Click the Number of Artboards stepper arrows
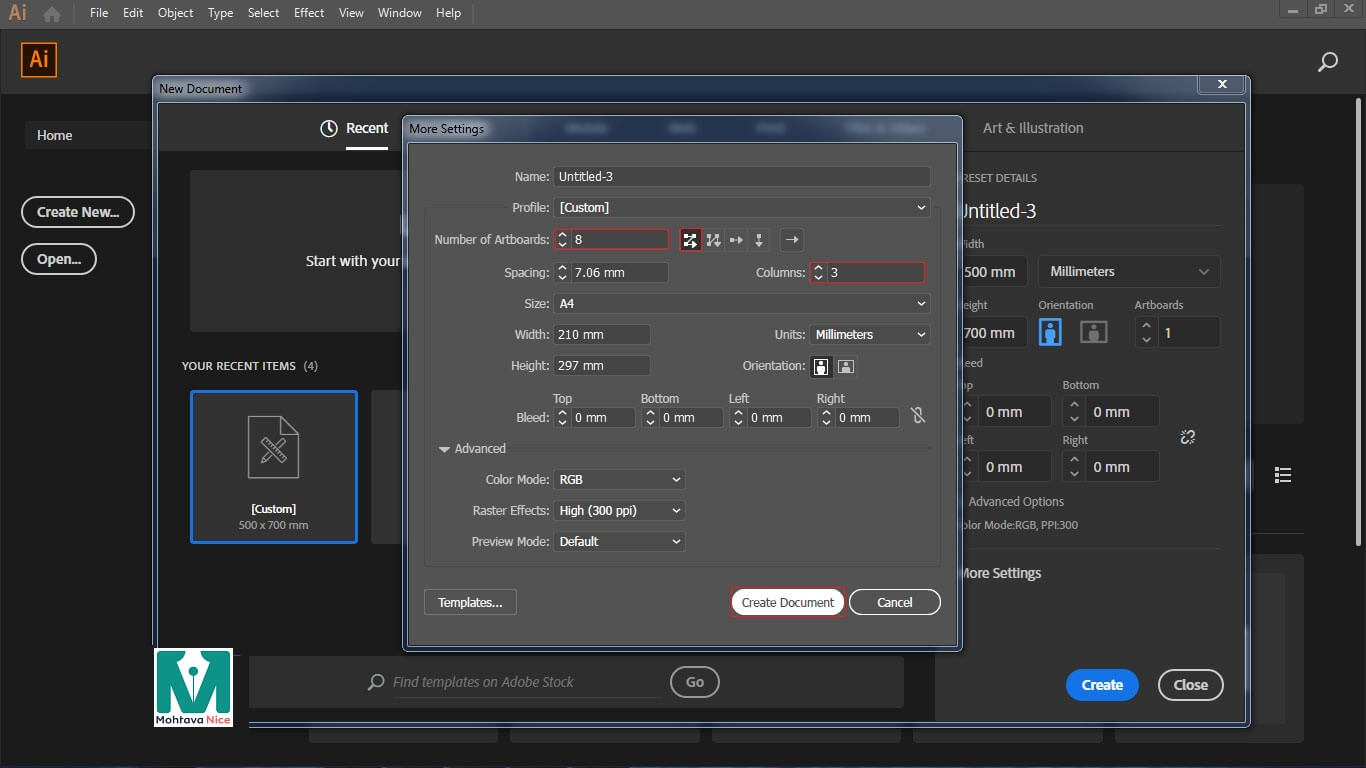The width and height of the screenshot is (1366, 768). tap(562, 240)
